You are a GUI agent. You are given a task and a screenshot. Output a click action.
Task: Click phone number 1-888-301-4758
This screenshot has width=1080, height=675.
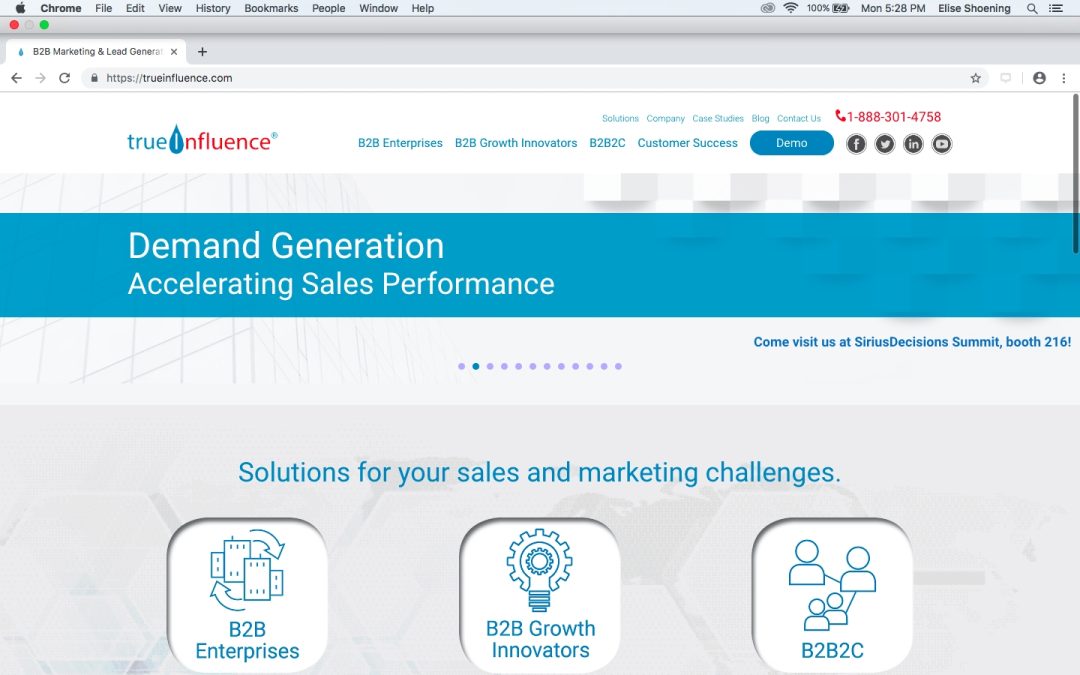(893, 117)
